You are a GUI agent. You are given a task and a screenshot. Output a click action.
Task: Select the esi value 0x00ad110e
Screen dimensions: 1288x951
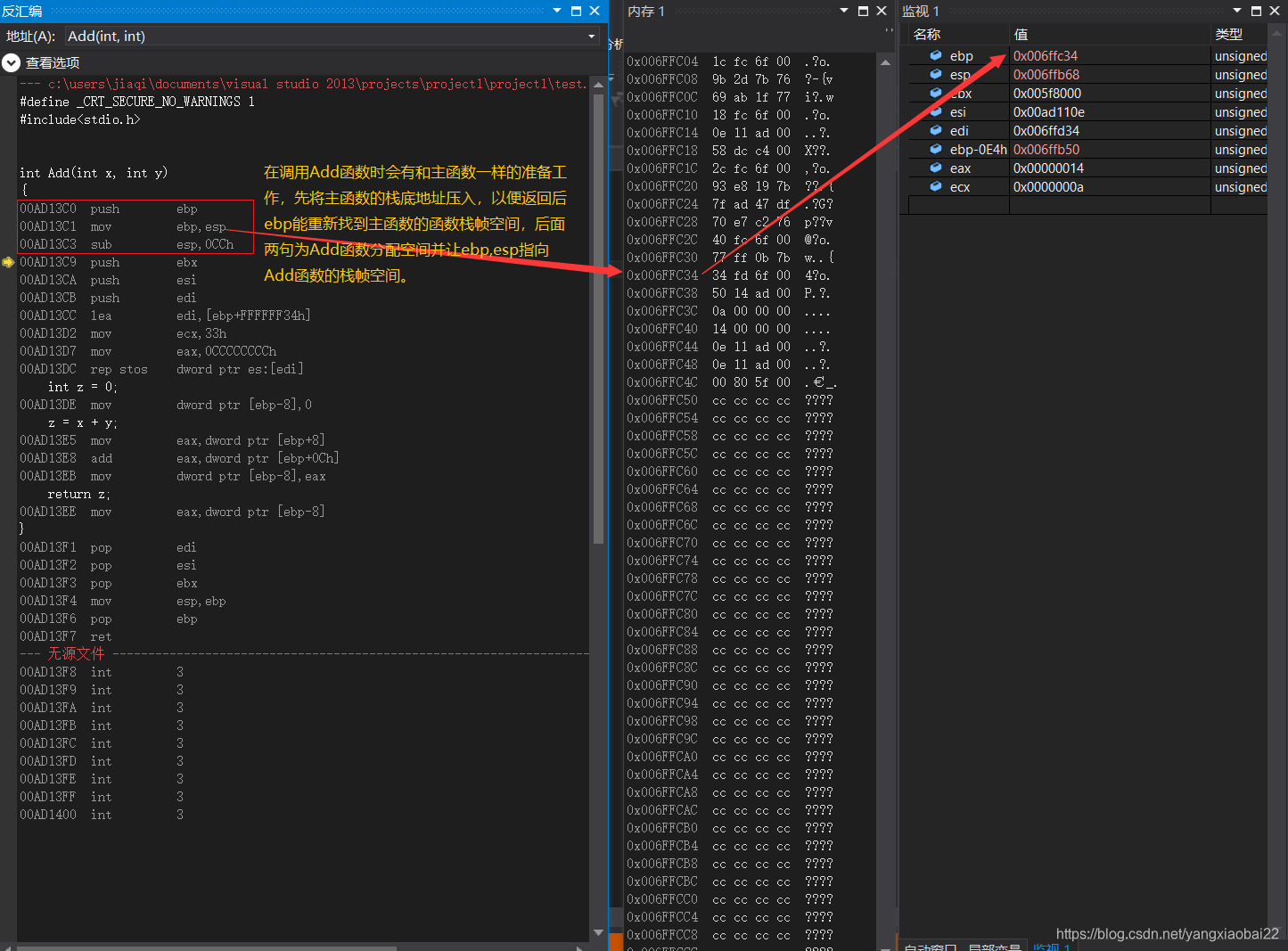(x=1049, y=111)
